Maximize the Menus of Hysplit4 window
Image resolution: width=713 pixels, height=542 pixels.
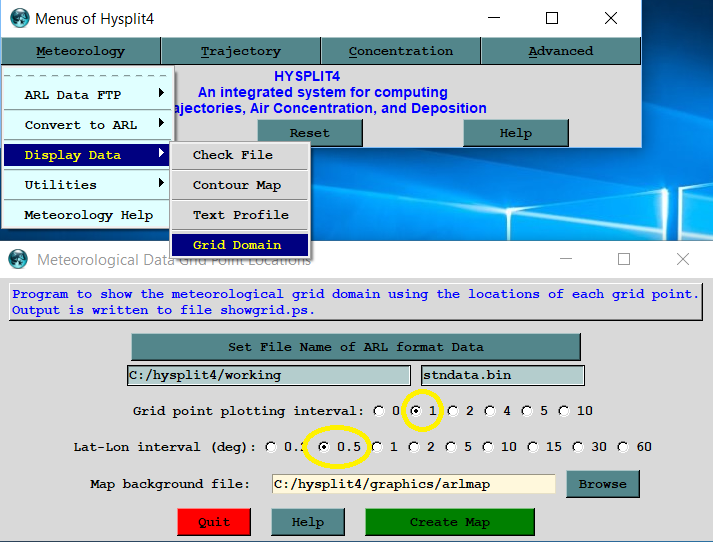click(552, 18)
